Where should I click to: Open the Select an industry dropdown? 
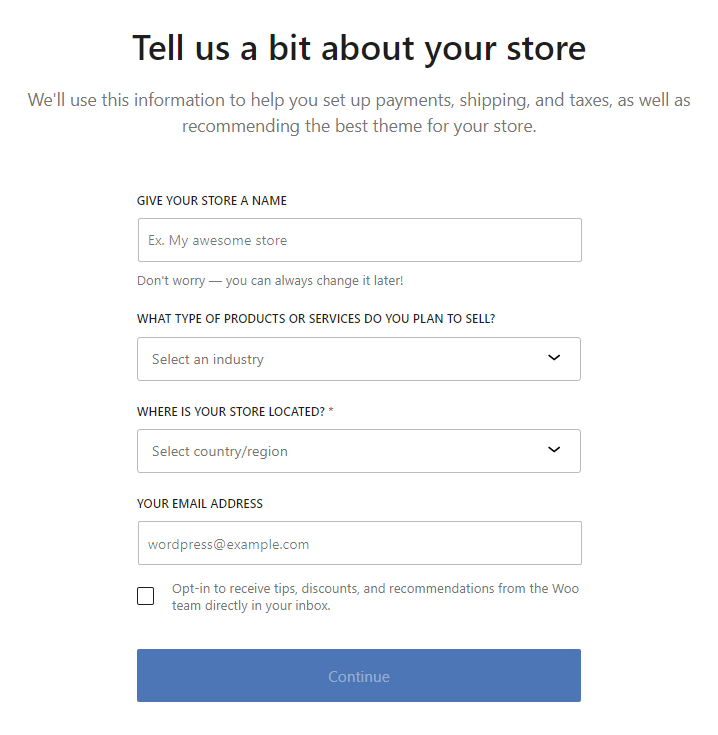pyautogui.click(x=358, y=359)
